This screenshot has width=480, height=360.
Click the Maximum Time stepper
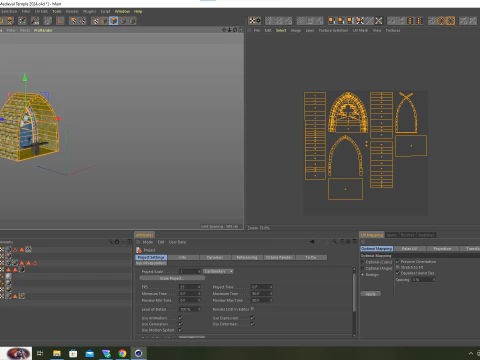(x=271, y=294)
